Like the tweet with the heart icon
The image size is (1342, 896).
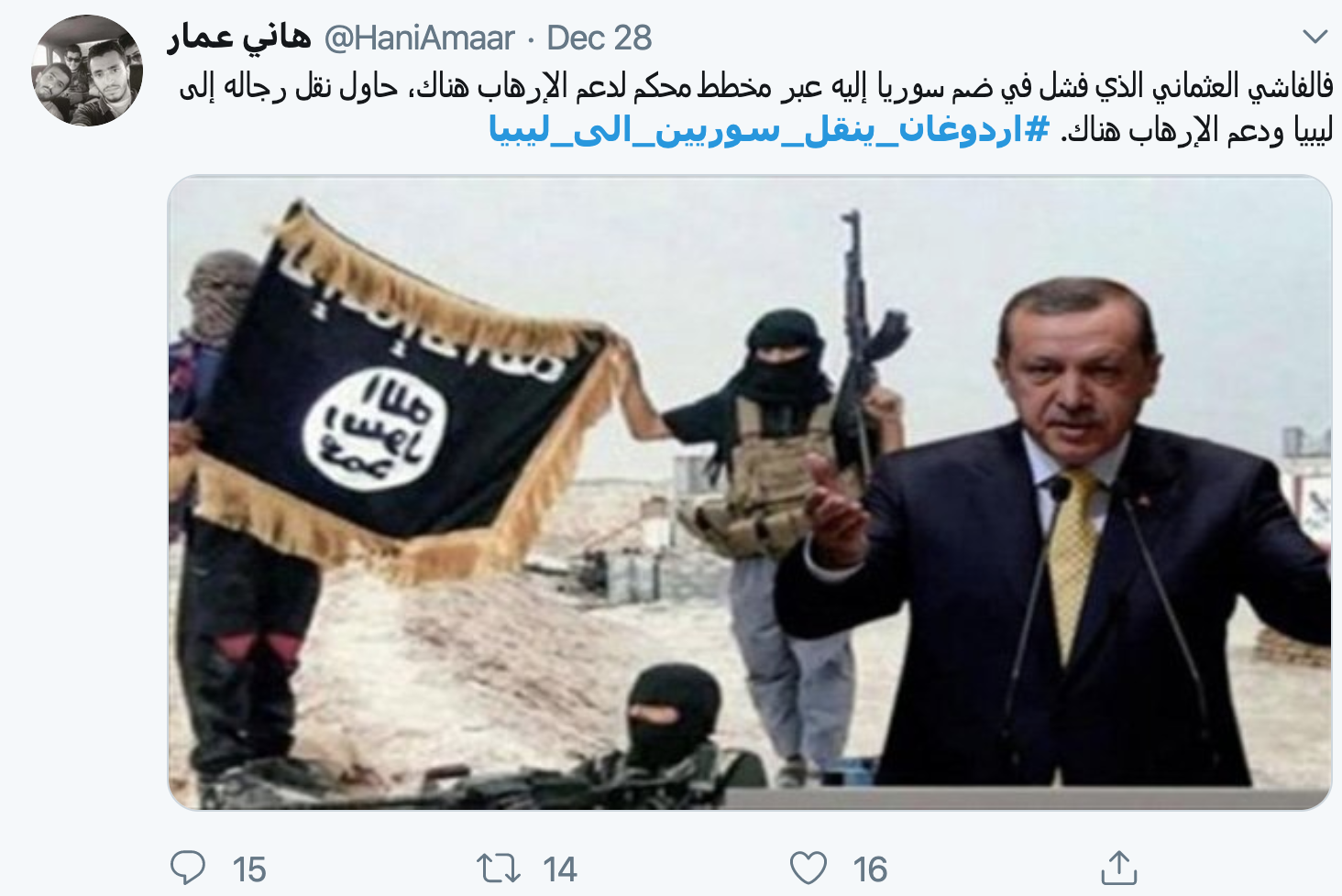point(808,868)
